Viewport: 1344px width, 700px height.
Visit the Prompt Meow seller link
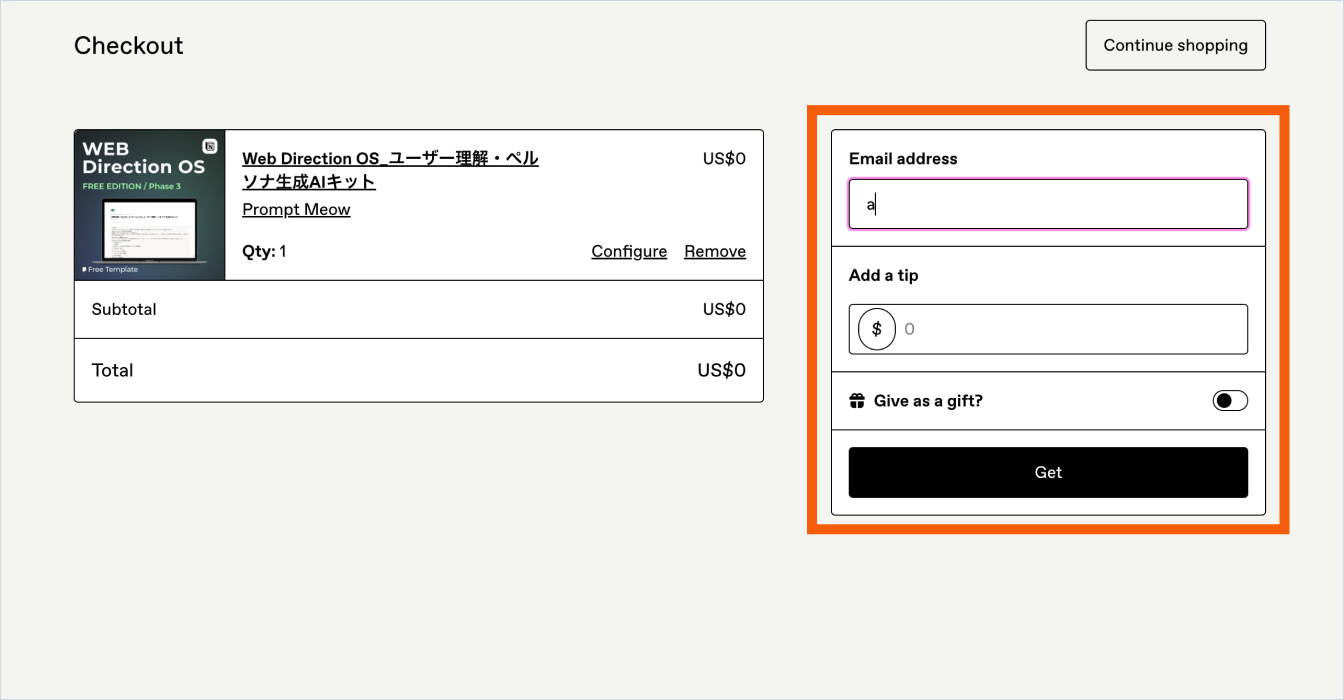(296, 209)
